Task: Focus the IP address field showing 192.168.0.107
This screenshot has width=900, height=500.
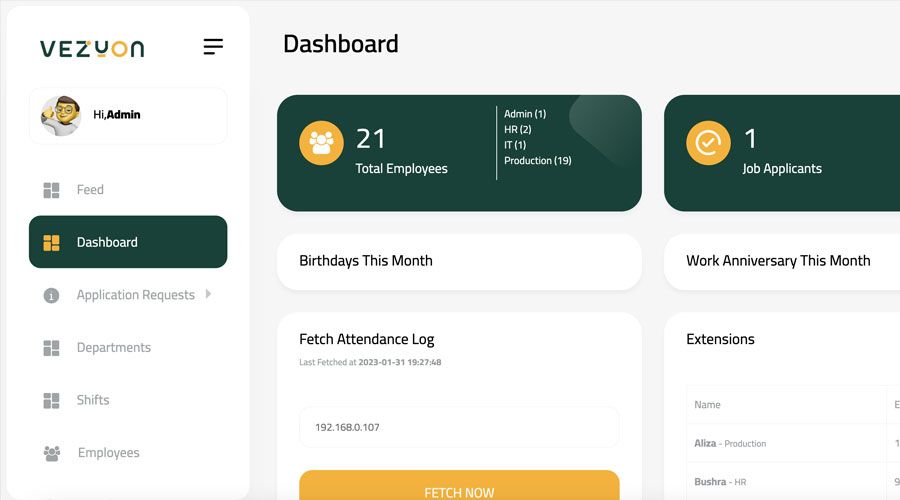Action: tap(459, 427)
